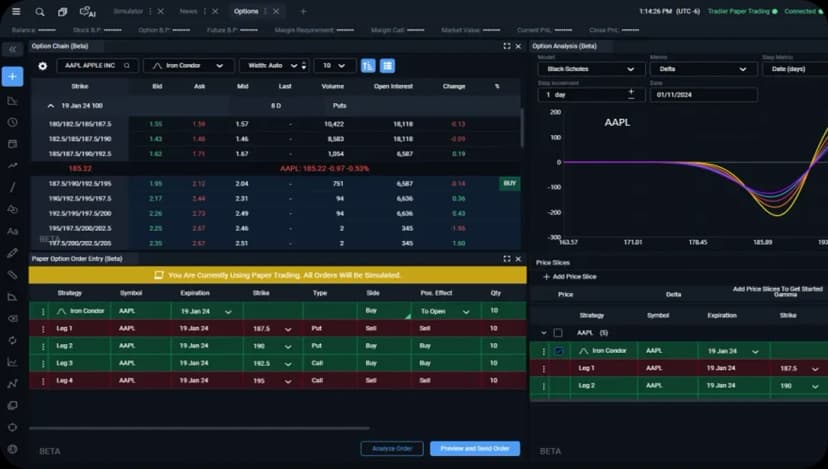
Task: Open Options tab kebab menu
Action: click(x=266, y=12)
